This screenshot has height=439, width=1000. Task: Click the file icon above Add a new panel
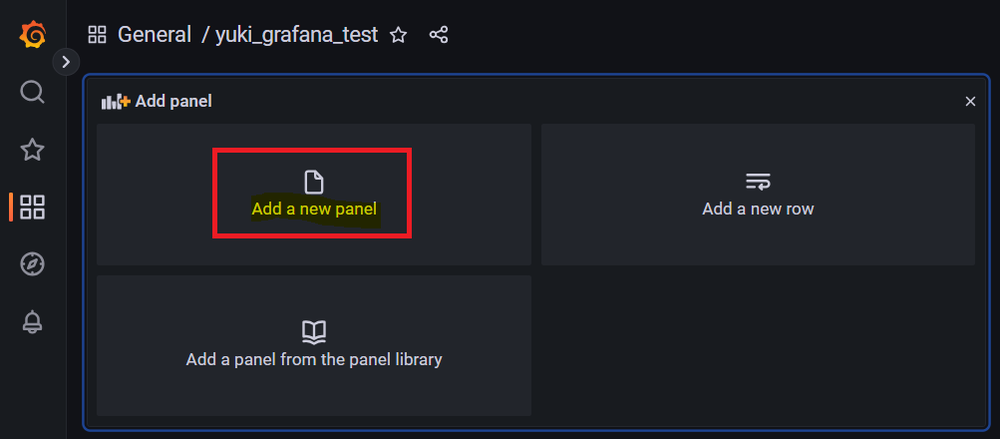[x=314, y=182]
